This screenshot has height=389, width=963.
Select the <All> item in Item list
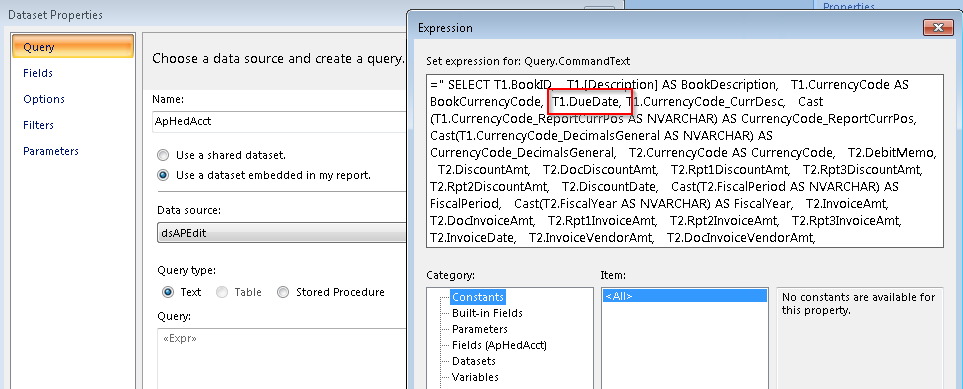(684, 296)
